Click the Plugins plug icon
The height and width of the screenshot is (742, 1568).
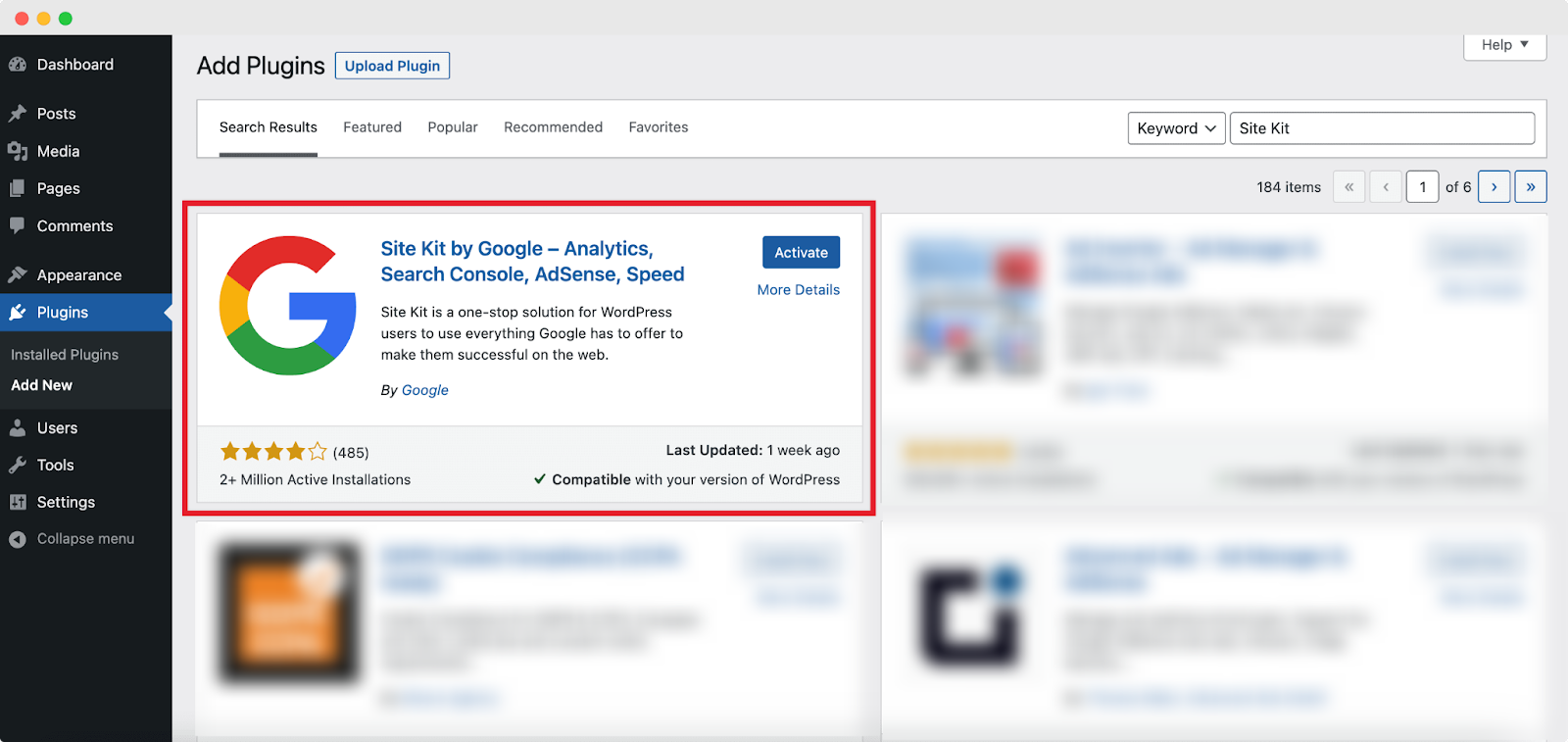(18, 312)
